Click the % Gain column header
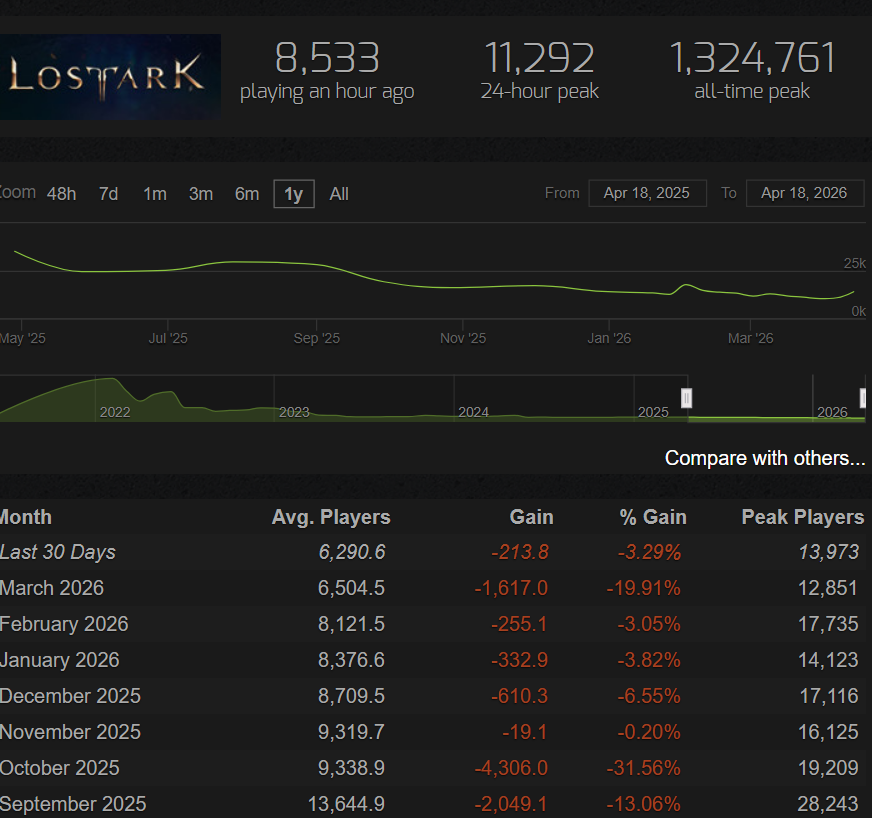872x818 pixels. coord(653,517)
